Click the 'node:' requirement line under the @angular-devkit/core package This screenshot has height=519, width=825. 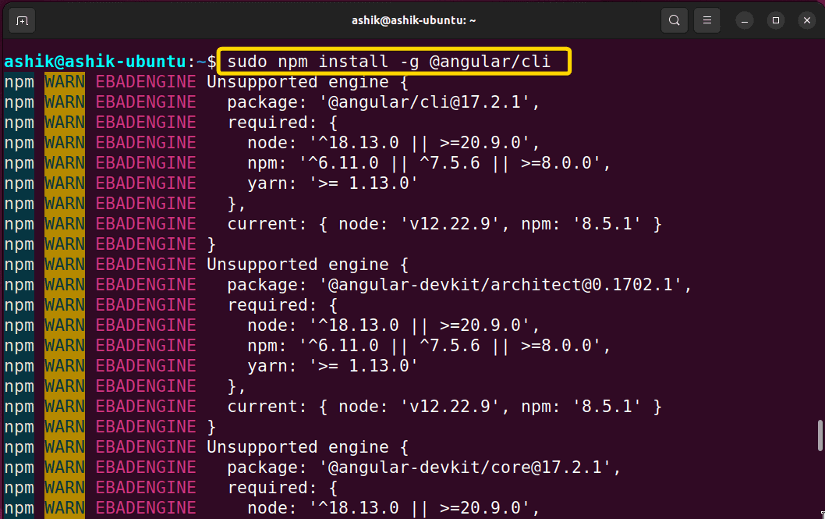point(394,508)
